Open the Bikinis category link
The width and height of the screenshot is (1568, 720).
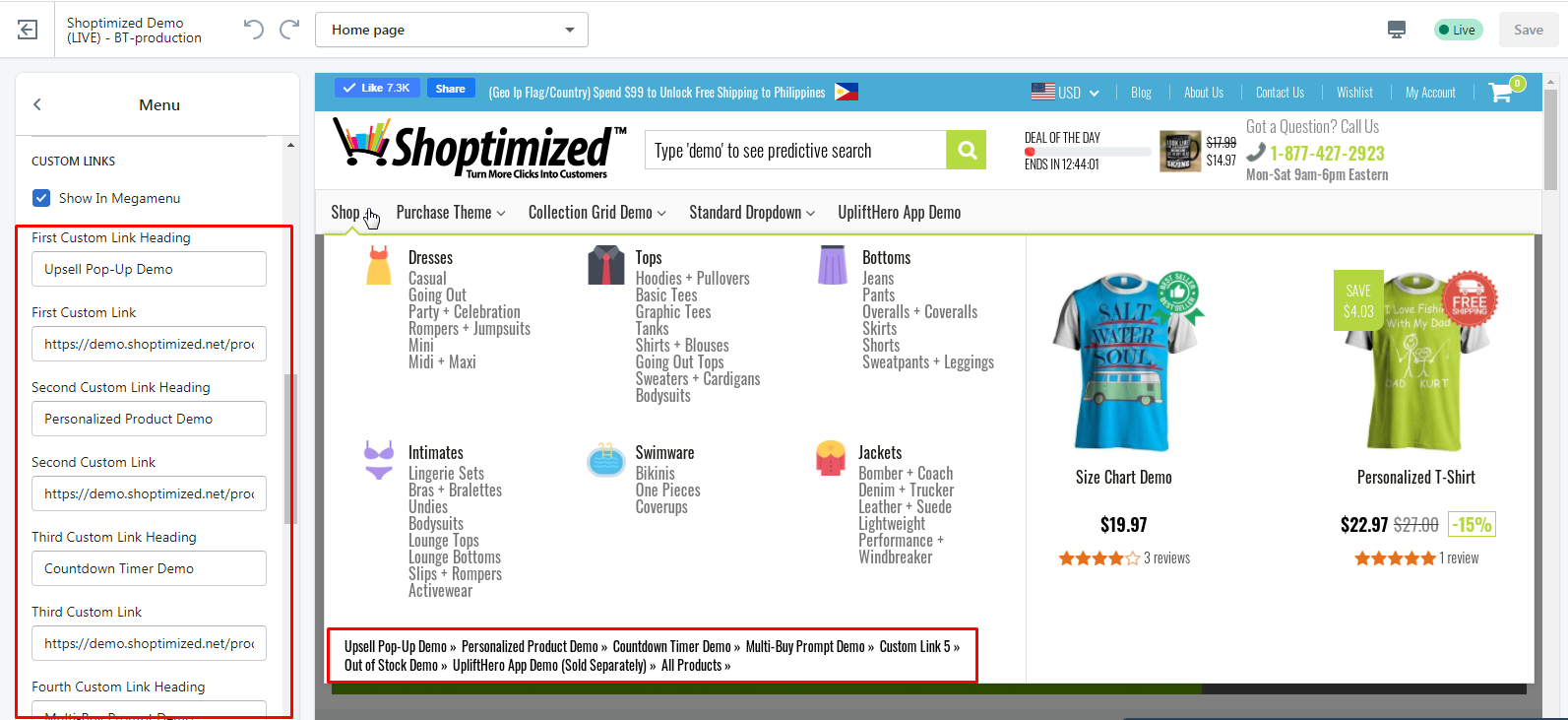(x=655, y=473)
